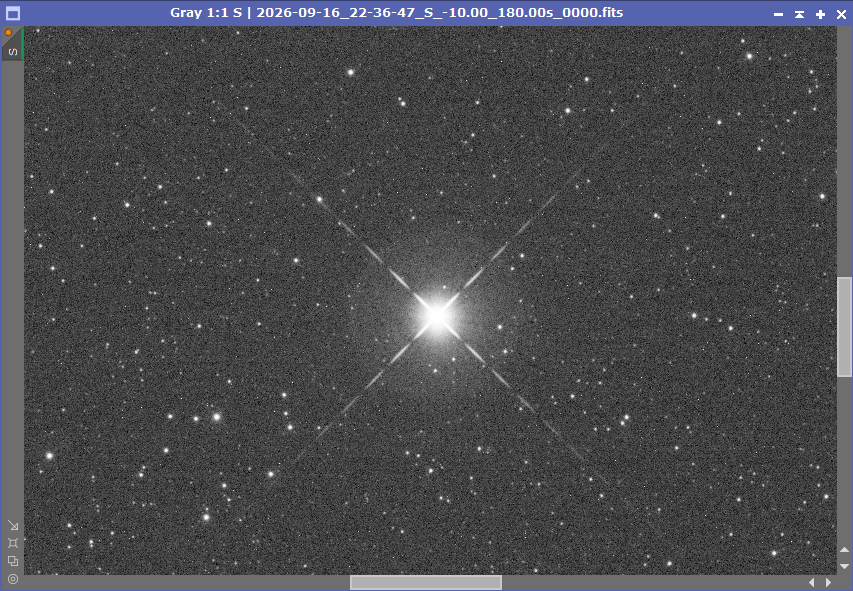Click the vertical scrollbar thumb
This screenshot has height=591, width=853.
[844, 327]
